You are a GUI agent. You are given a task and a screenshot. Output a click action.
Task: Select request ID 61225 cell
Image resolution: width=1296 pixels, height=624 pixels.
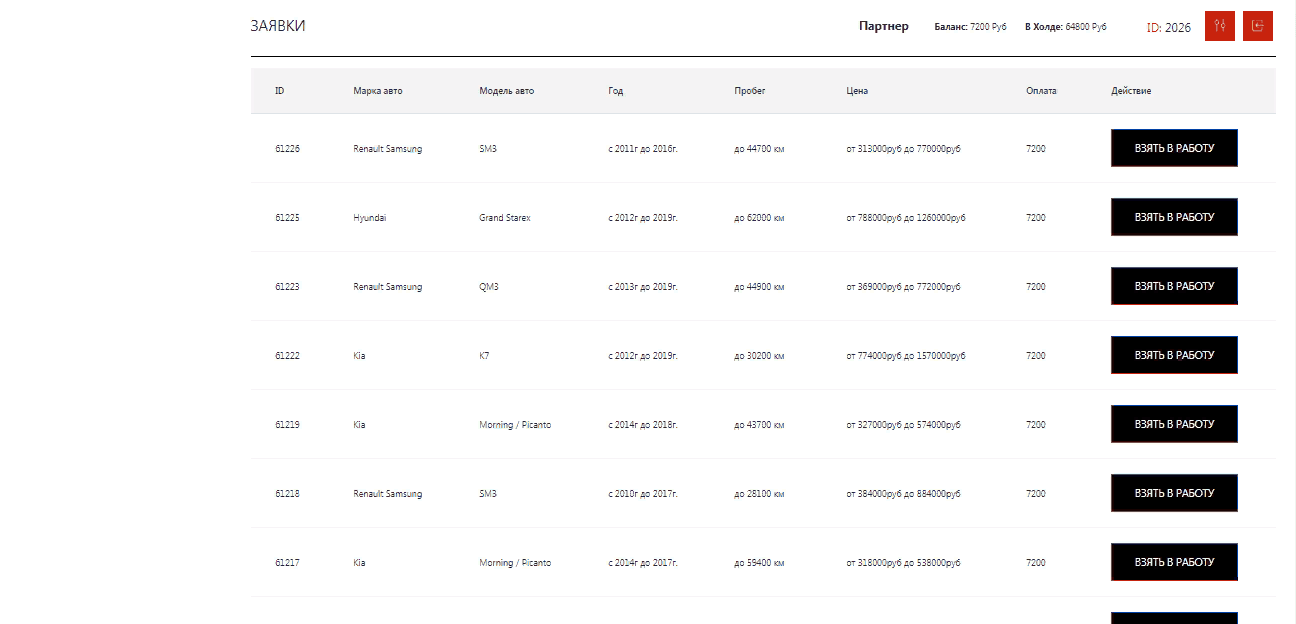click(287, 218)
